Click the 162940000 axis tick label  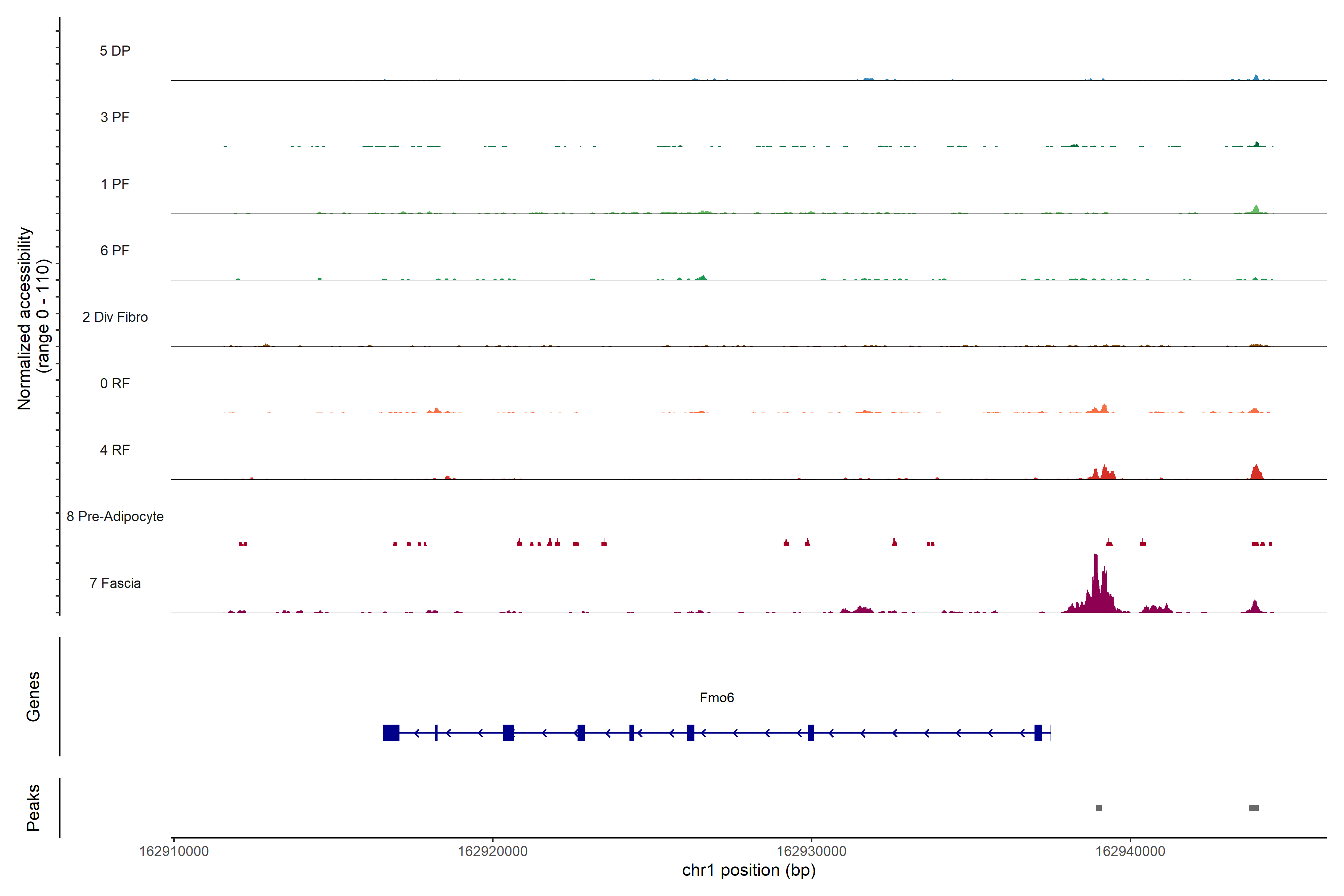tap(1130, 851)
